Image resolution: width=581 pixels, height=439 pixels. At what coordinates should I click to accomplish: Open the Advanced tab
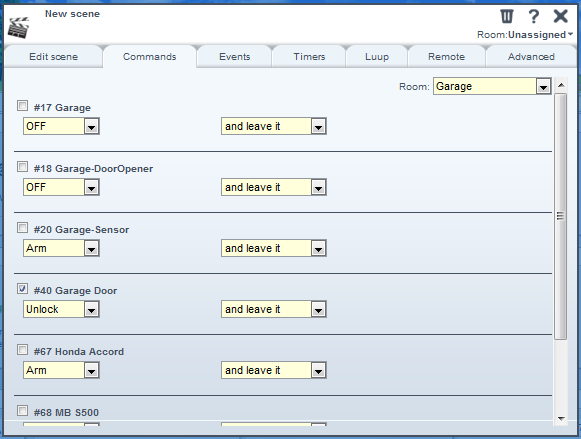coord(531,57)
